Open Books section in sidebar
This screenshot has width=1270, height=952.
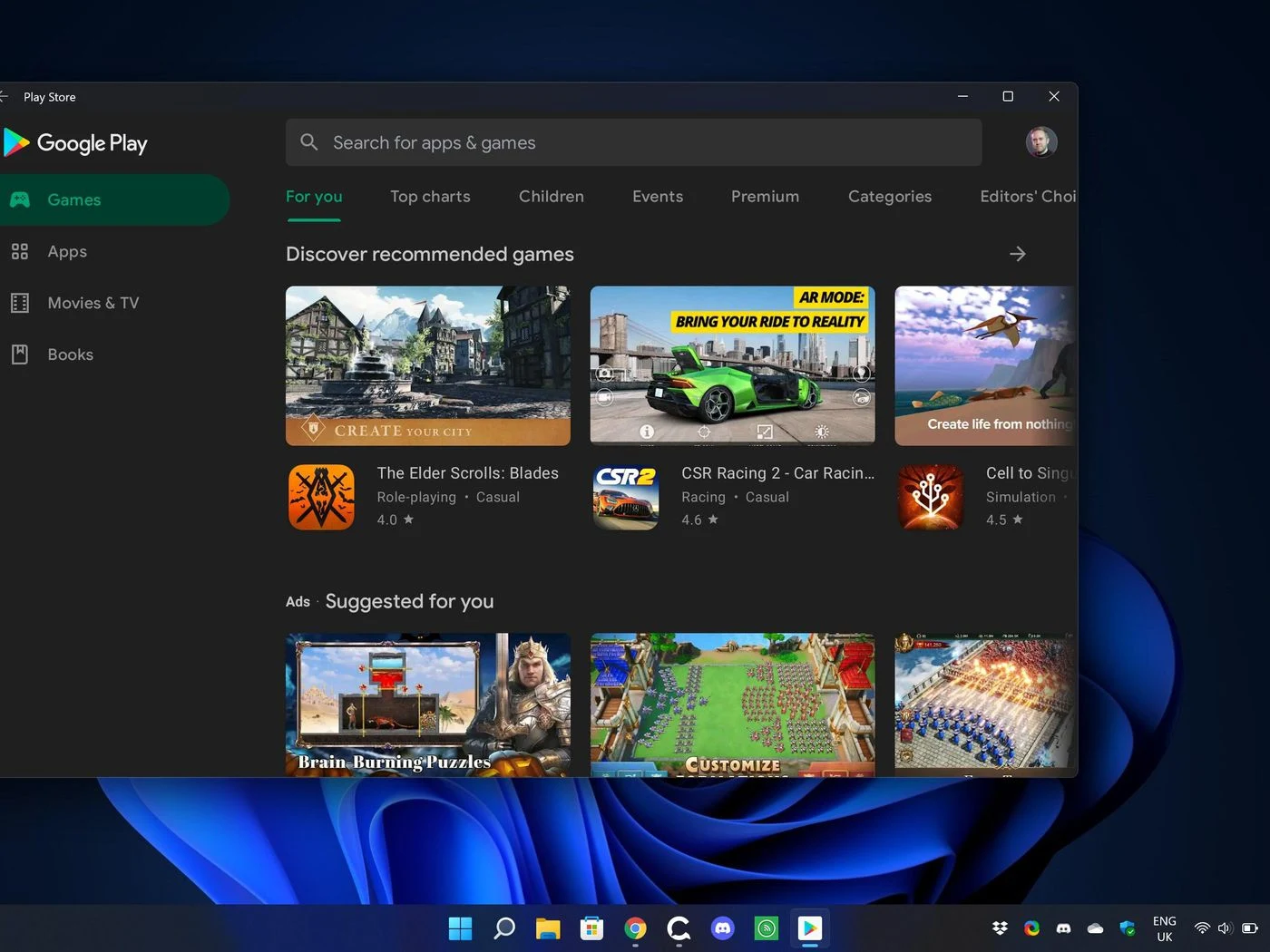(70, 355)
